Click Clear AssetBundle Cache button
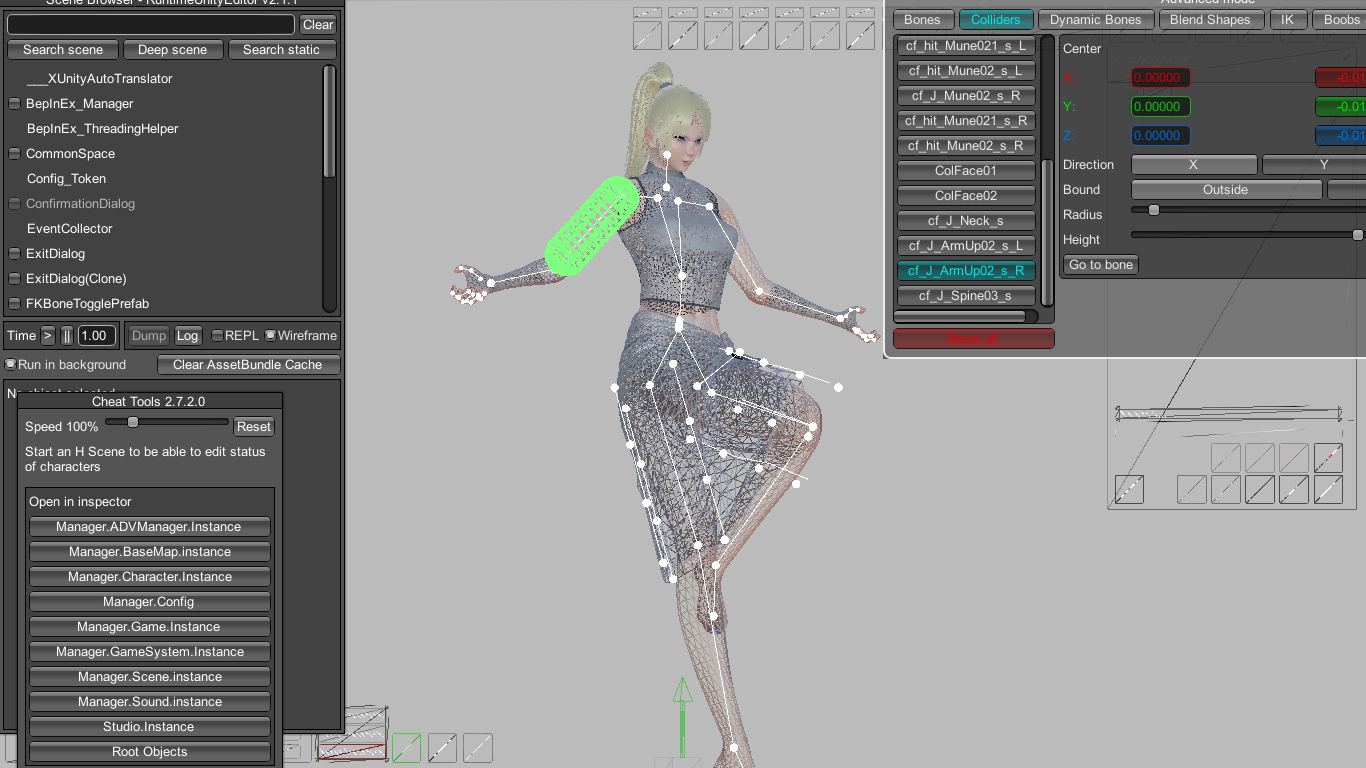The height and width of the screenshot is (768, 1366). click(247, 365)
